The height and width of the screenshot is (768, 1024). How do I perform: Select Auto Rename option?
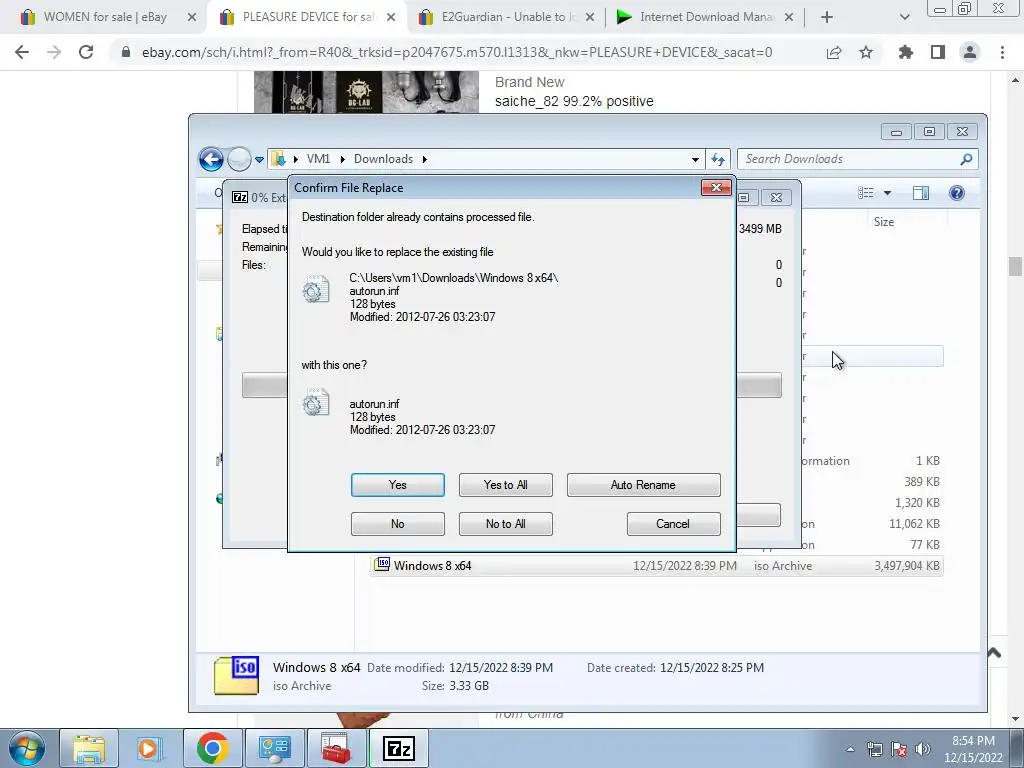643,485
